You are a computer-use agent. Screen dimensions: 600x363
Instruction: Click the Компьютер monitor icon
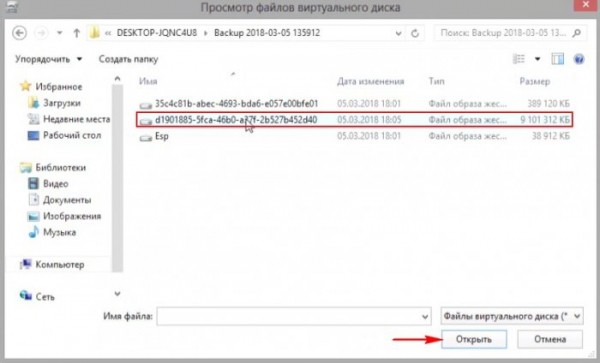[x=26, y=265]
